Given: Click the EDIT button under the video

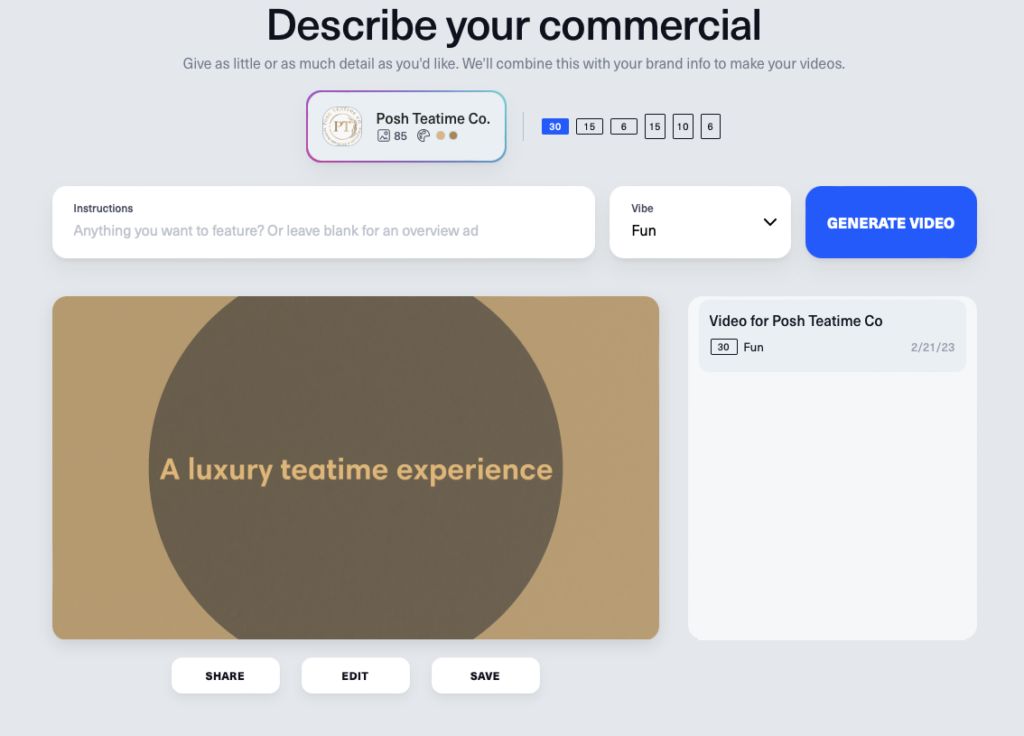Looking at the screenshot, I should (355, 675).
